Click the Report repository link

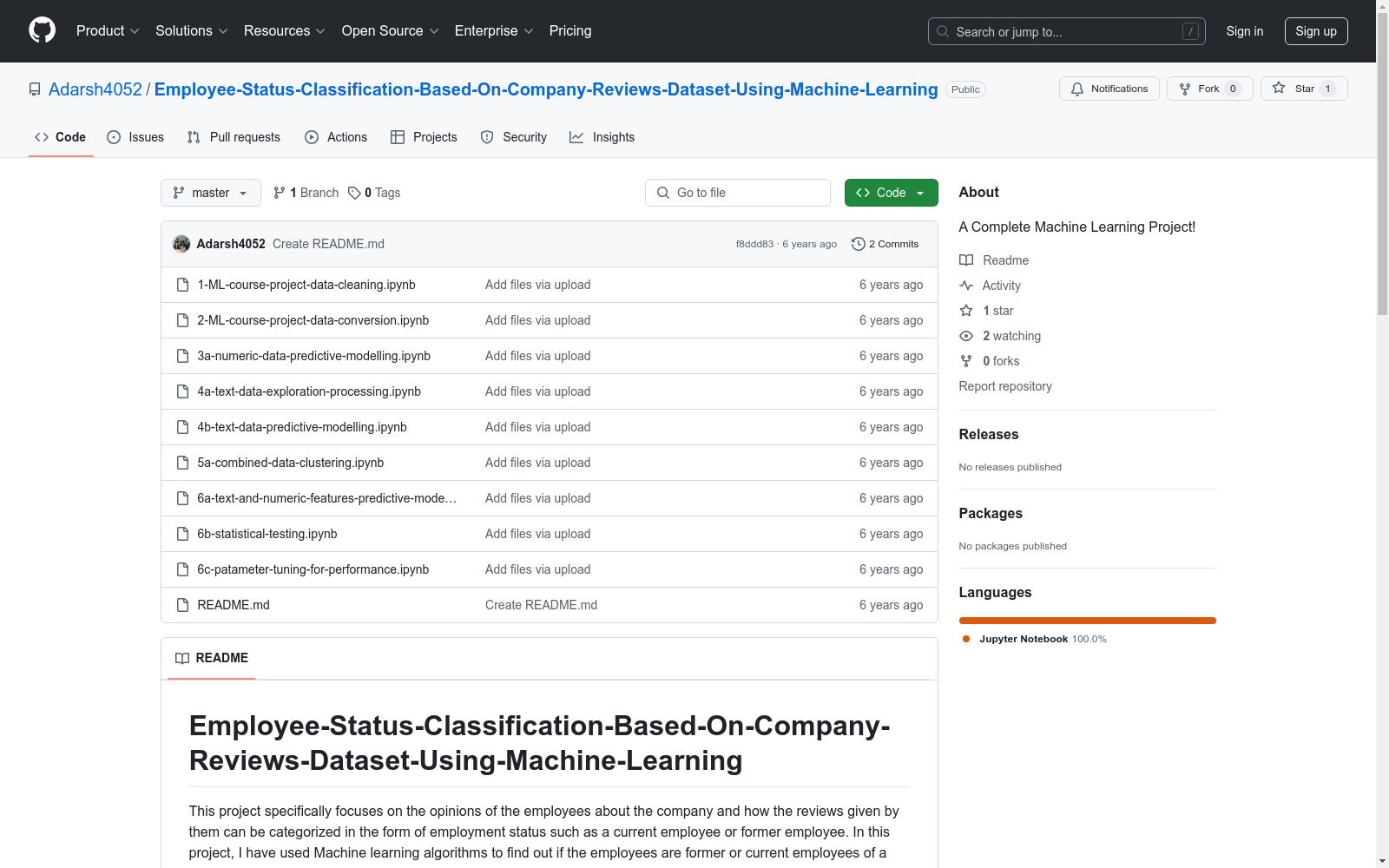[1005, 386]
